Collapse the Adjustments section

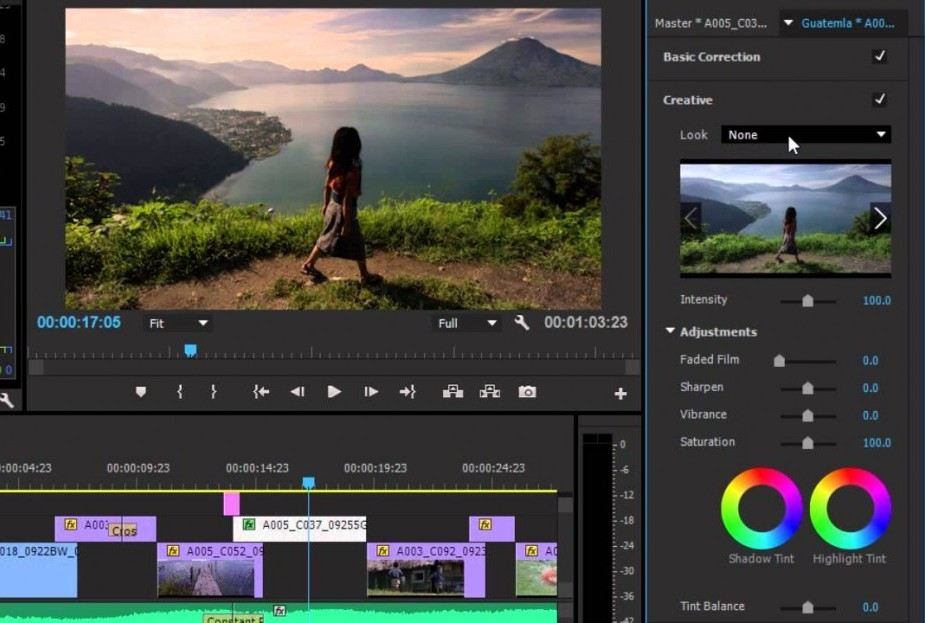pos(670,332)
